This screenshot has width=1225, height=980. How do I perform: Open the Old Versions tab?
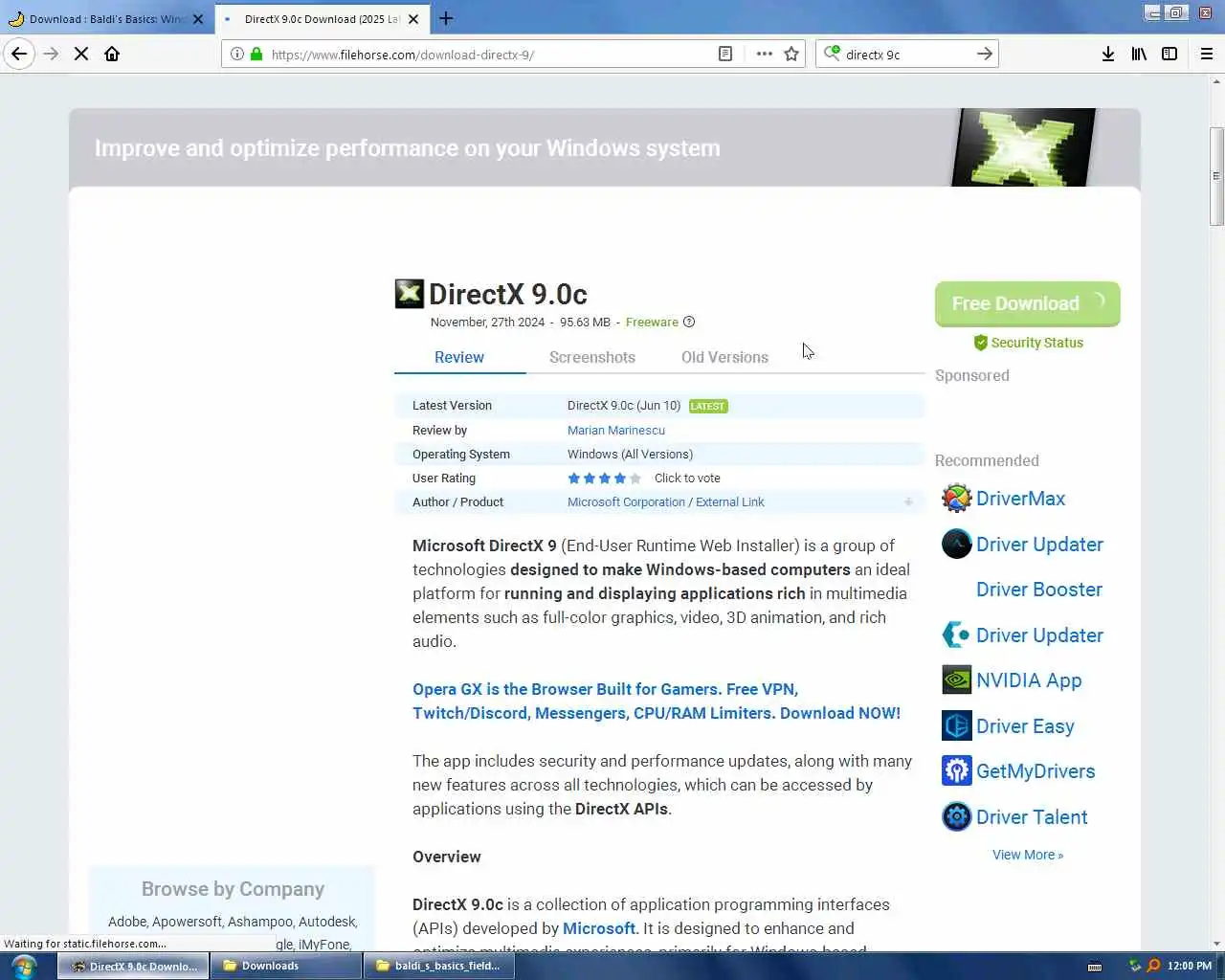[724, 357]
